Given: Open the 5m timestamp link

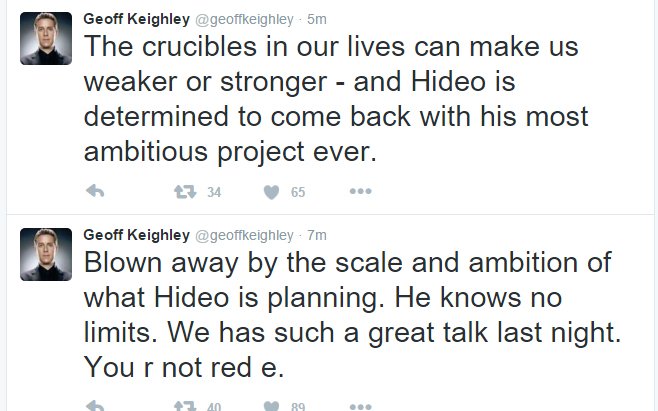Looking at the screenshot, I should (316, 19).
